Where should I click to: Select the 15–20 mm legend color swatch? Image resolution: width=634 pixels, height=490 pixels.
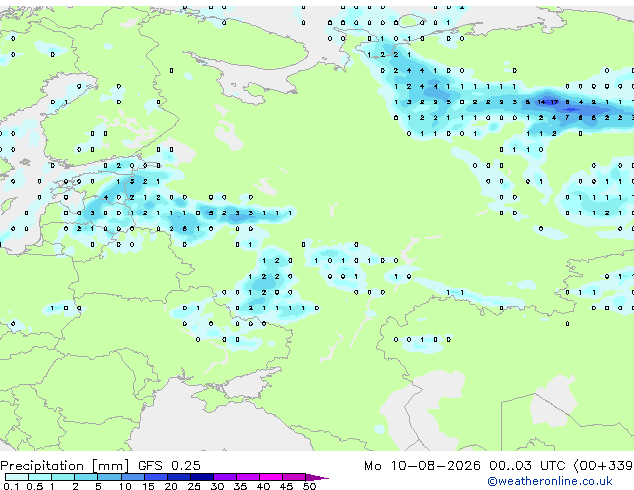click(155, 477)
